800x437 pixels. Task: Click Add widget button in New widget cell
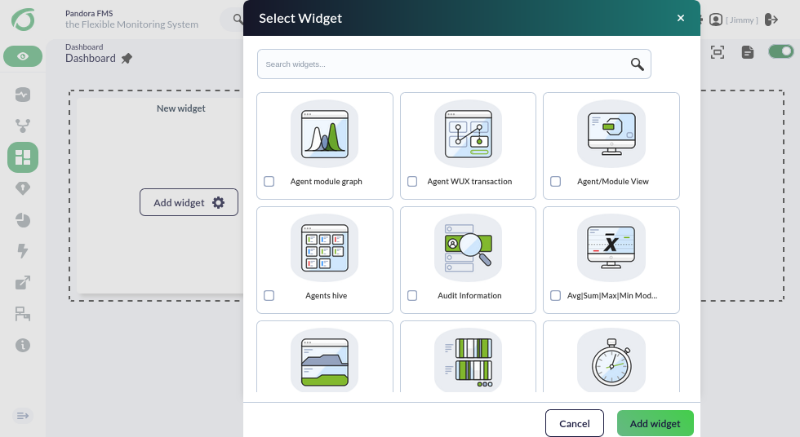click(x=189, y=202)
